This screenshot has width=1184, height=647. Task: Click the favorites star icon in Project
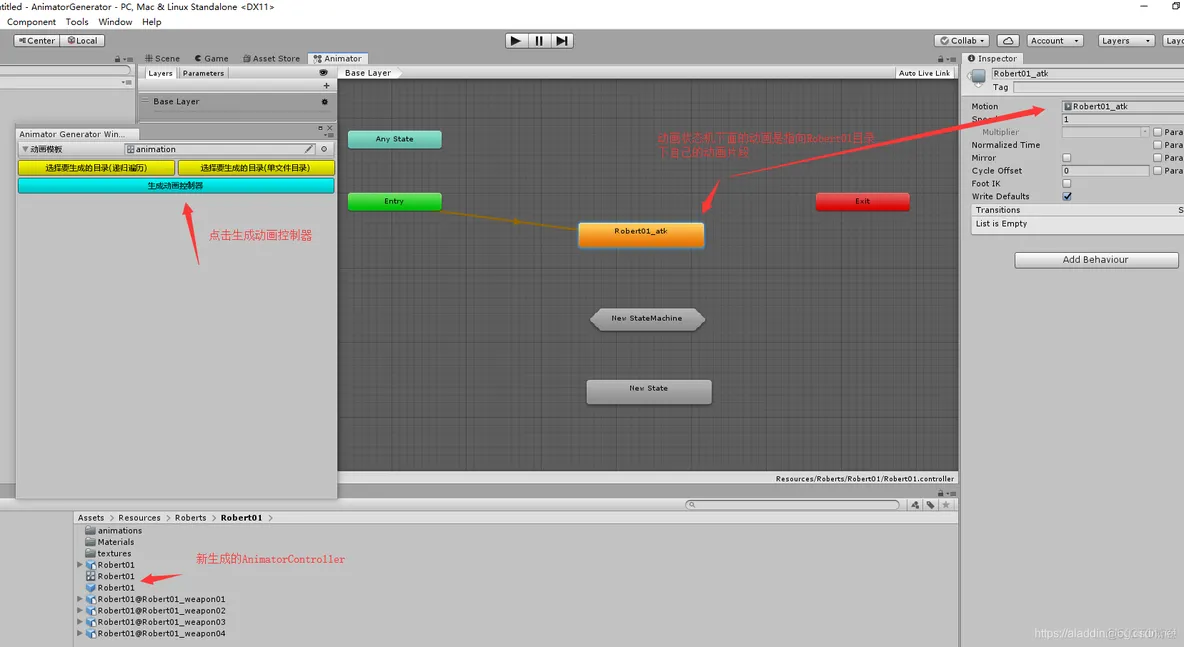tap(945, 505)
